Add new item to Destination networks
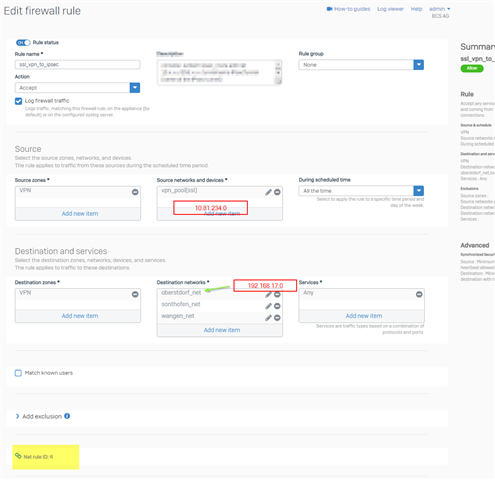 point(222,330)
